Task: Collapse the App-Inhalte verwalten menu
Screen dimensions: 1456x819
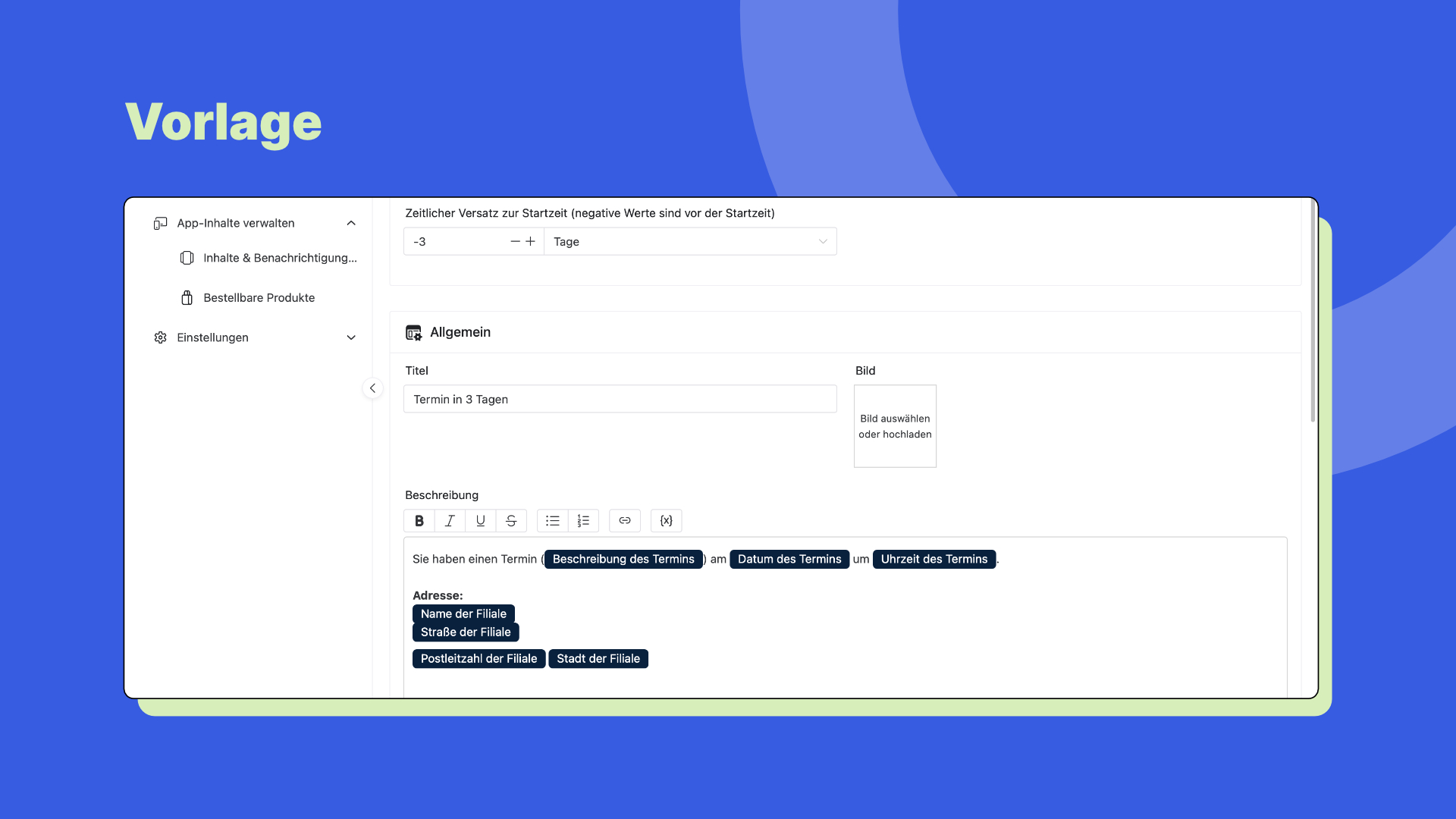Action: [351, 223]
